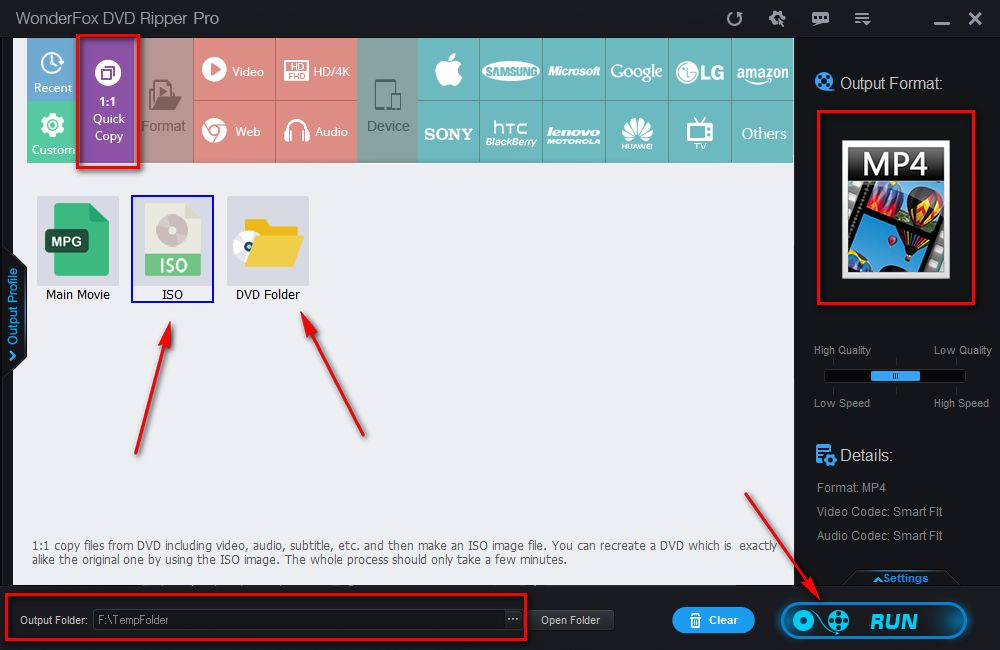Image resolution: width=1000 pixels, height=650 pixels.
Task: Select the Sony device brand
Action: click(448, 132)
